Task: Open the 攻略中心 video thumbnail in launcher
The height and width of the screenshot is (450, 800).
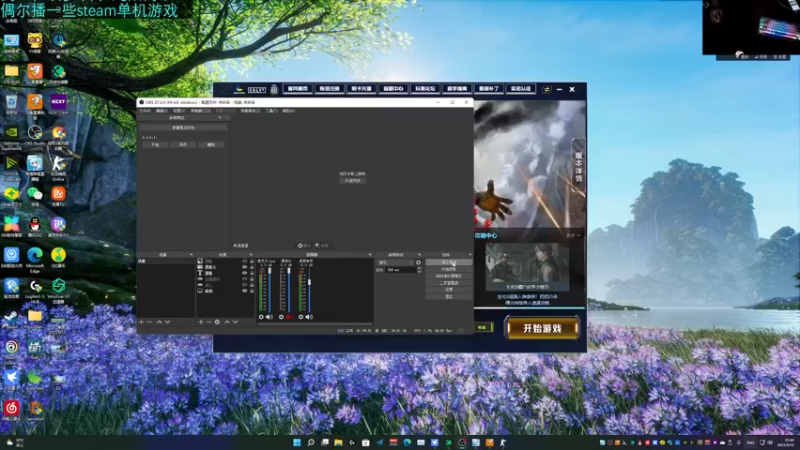Action: click(x=527, y=267)
